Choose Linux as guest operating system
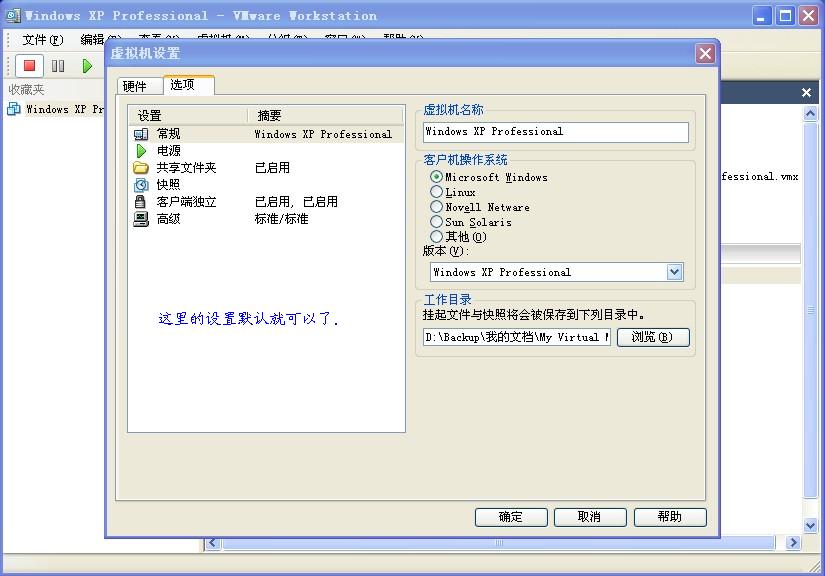825x576 pixels. [x=437, y=192]
